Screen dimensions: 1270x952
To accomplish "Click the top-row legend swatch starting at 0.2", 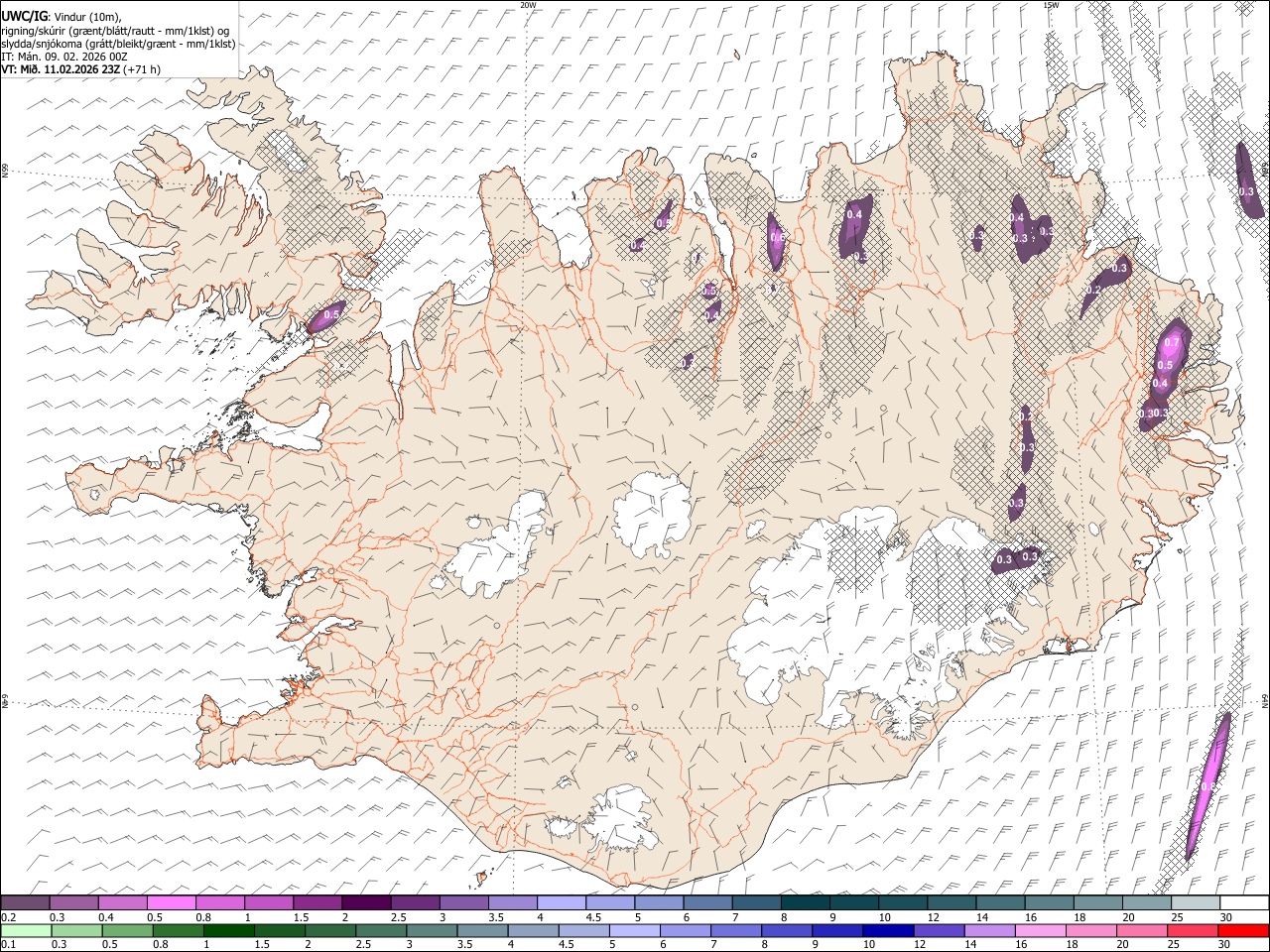I will click(x=26, y=903).
